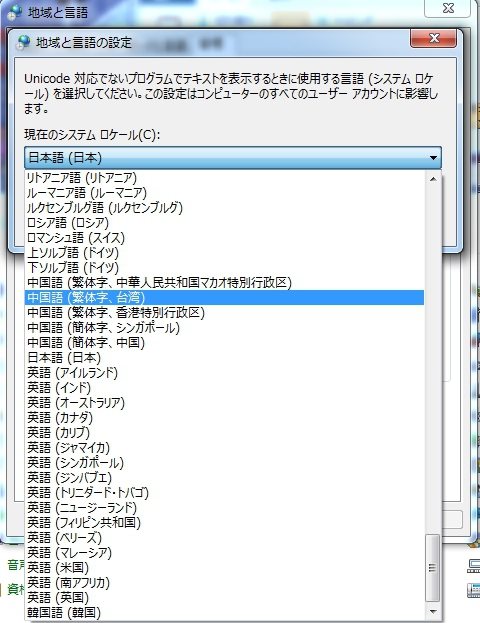
Task: Choose 中国語 (簡体字、シンガポール)
Action: click(x=224, y=328)
